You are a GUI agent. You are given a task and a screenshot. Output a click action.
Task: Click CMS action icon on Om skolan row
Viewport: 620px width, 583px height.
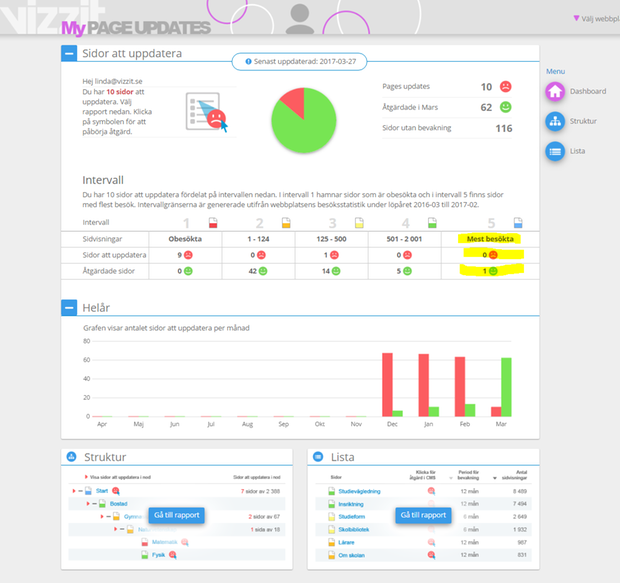pyautogui.click(x=431, y=555)
